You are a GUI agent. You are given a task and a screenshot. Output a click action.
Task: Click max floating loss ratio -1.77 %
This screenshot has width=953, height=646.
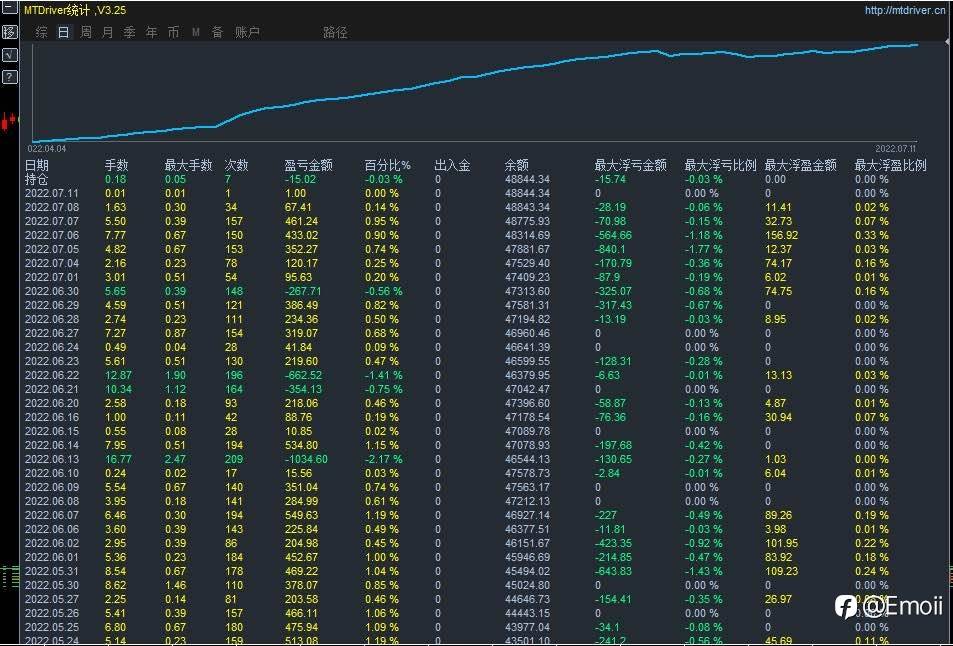(703, 249)
